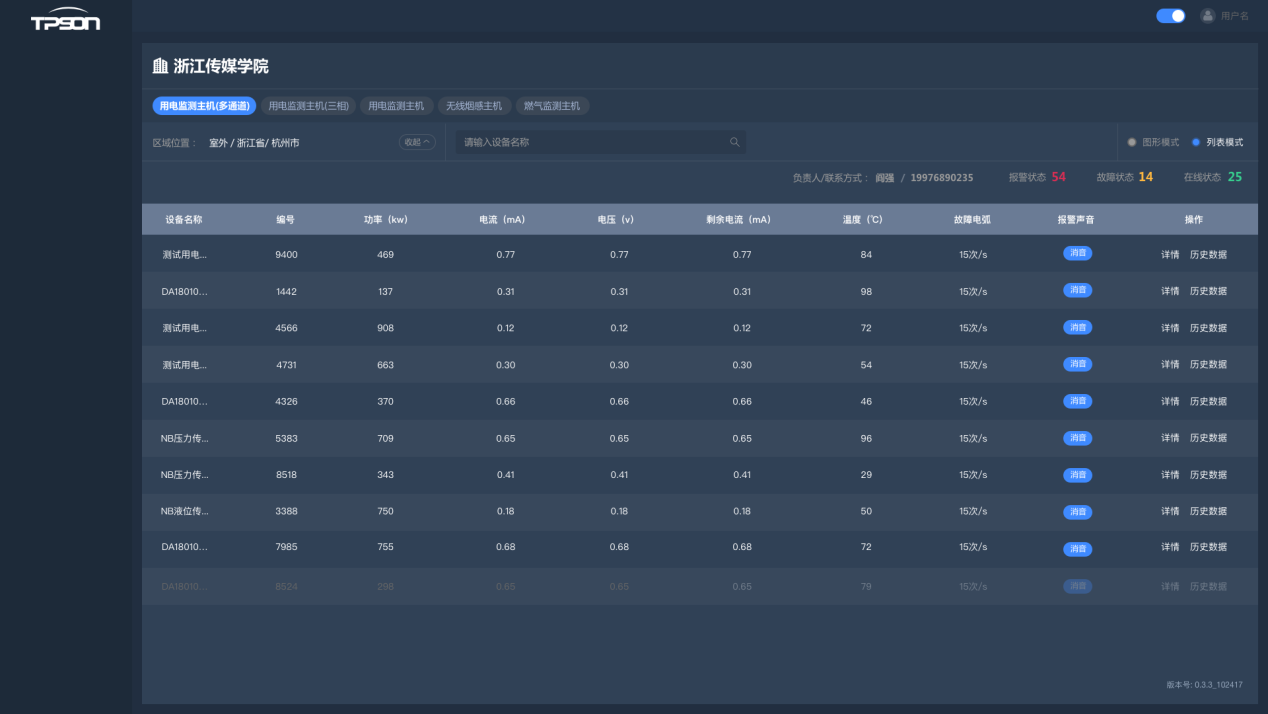Click the fault count 14
1268x714 pixels.
click(x=1145, y=177)
